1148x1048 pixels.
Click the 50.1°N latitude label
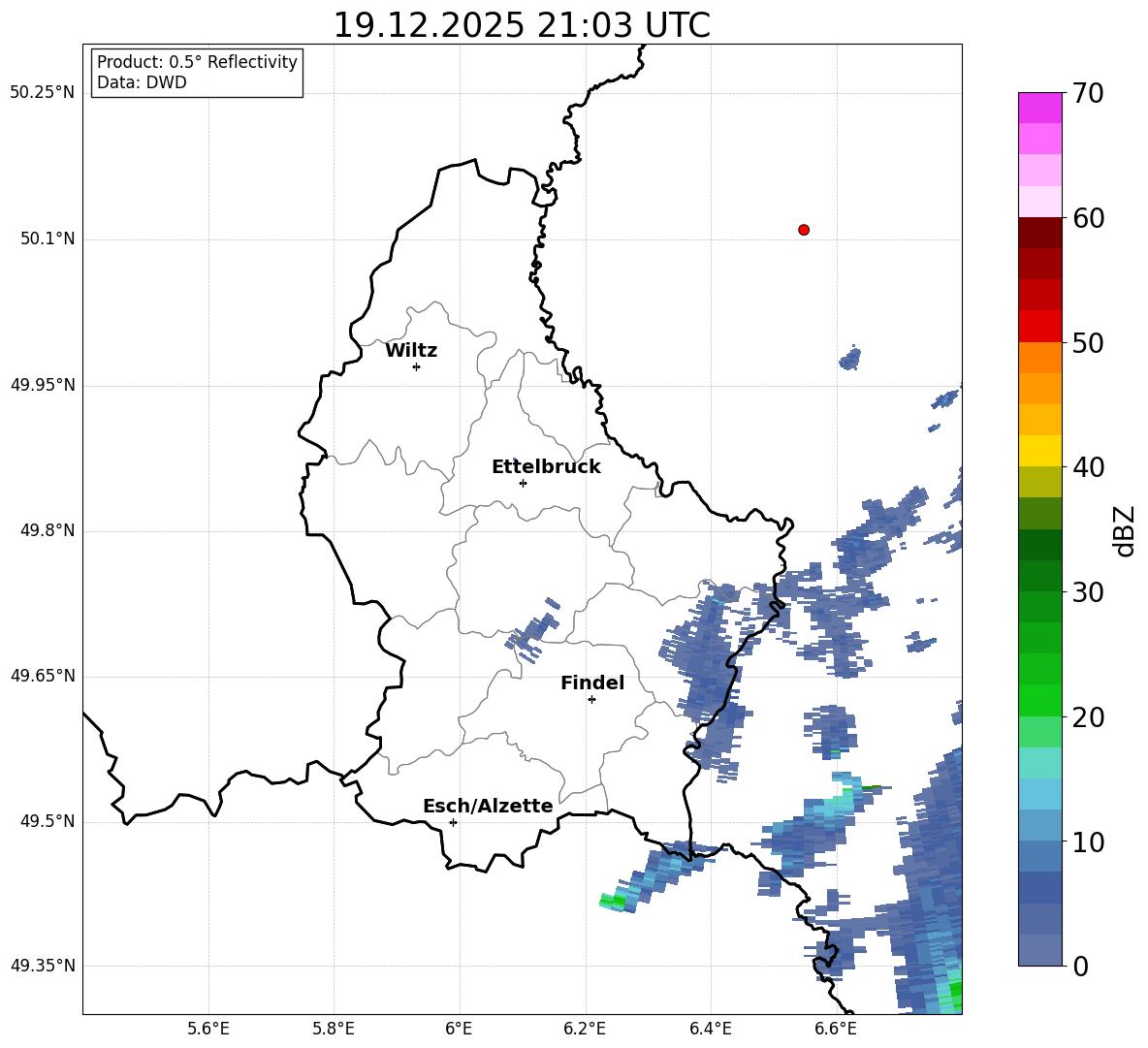[48, 238]
